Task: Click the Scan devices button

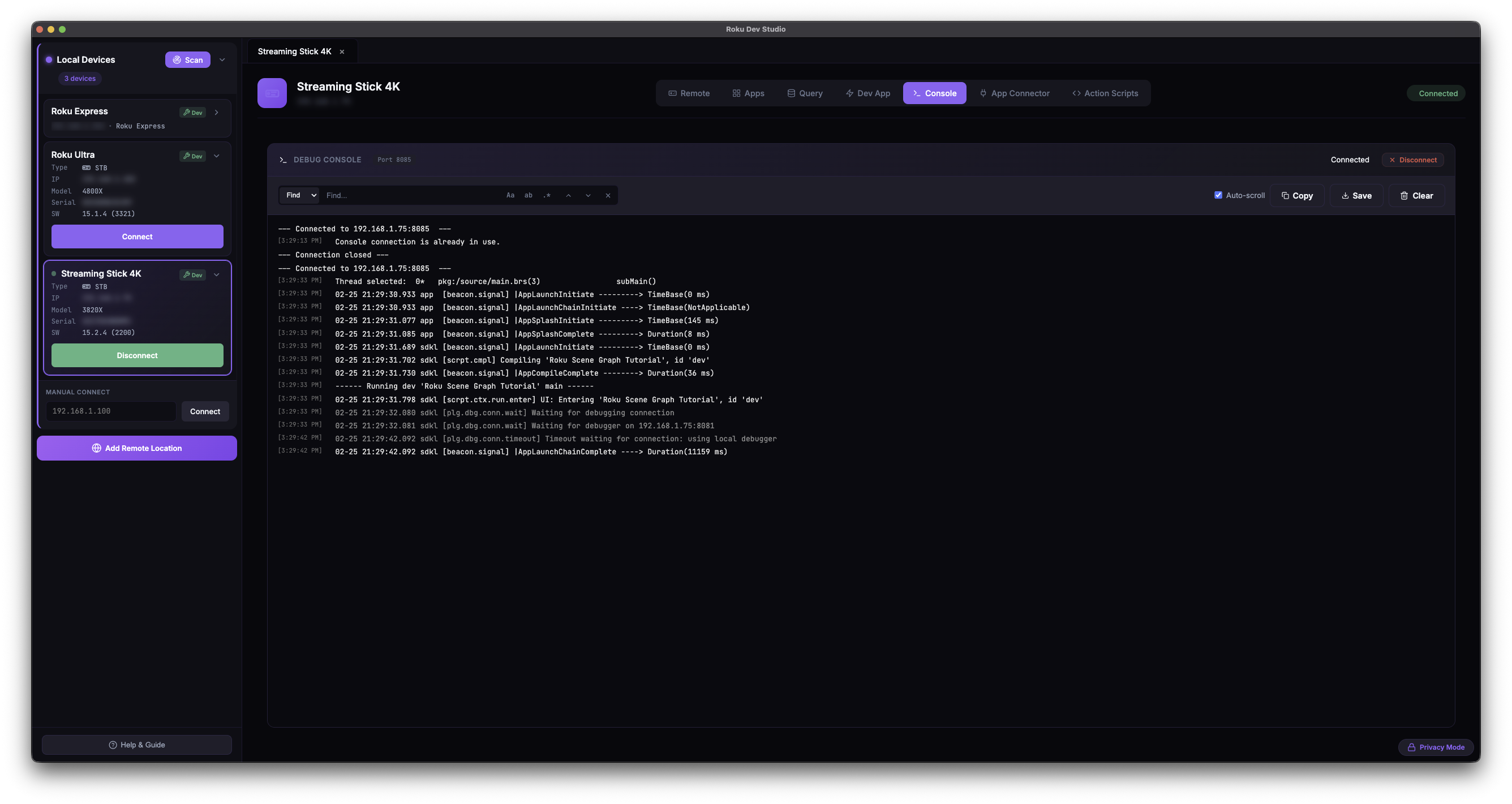Action: [187, 60]
